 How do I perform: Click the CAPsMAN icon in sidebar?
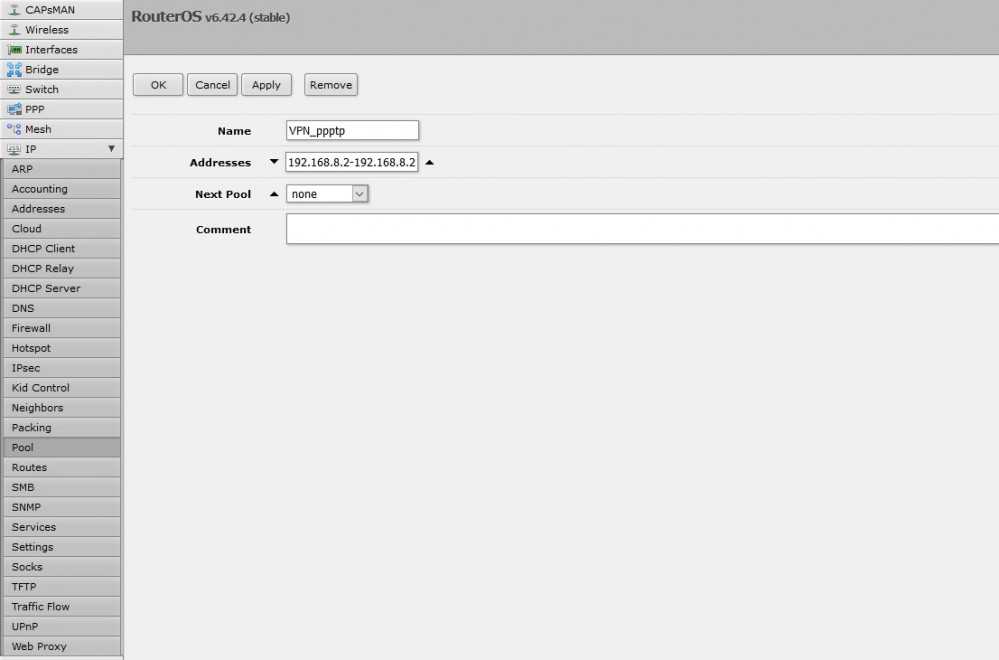point(14,10)
